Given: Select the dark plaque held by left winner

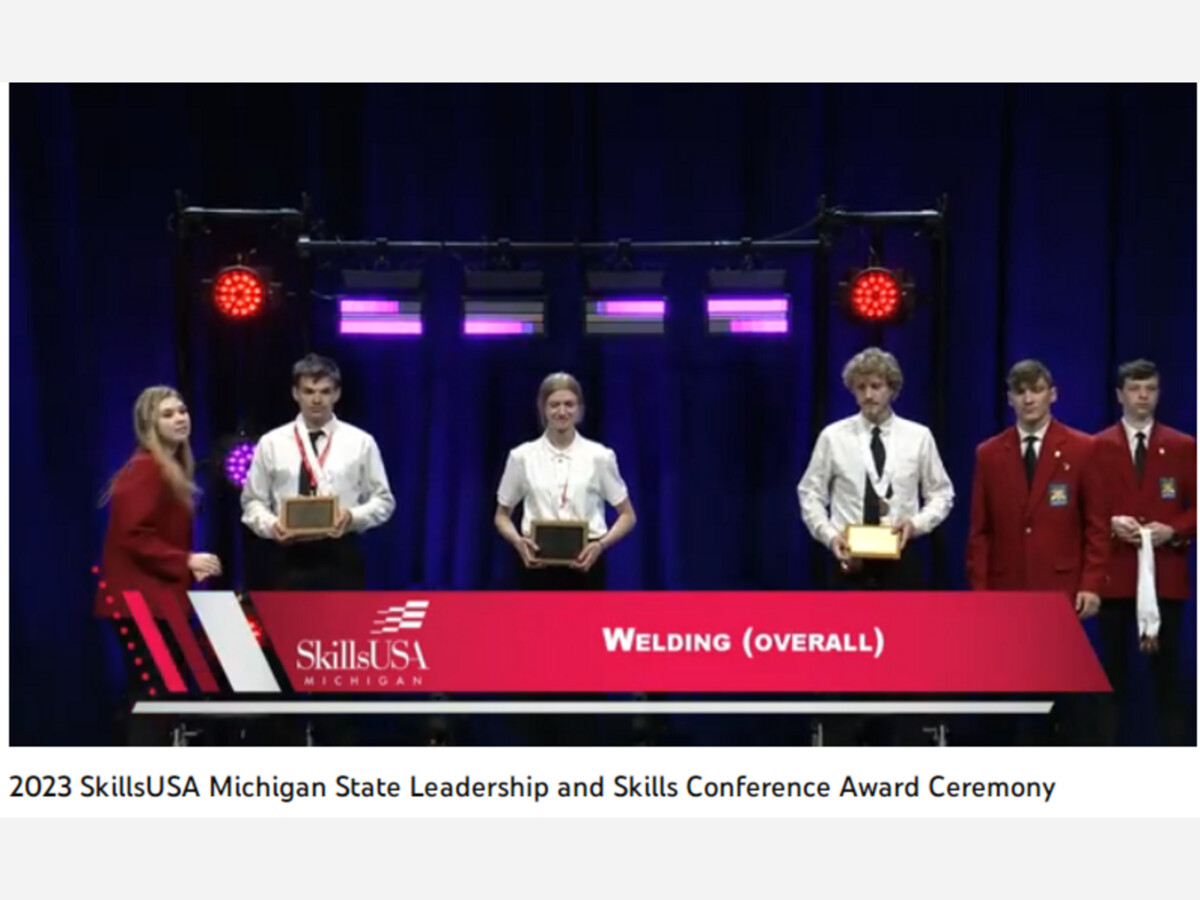Looking at the screenshot, I should [309, 513].
